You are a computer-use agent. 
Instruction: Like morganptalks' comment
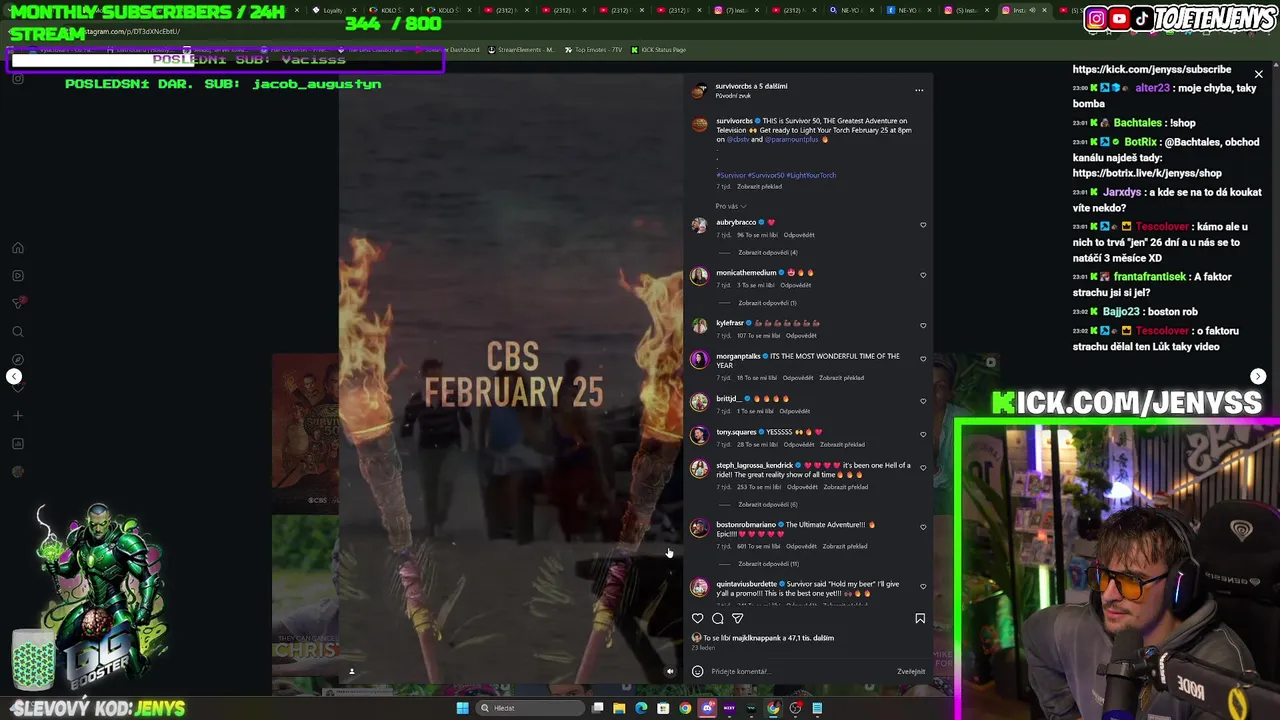pos(923,358)
